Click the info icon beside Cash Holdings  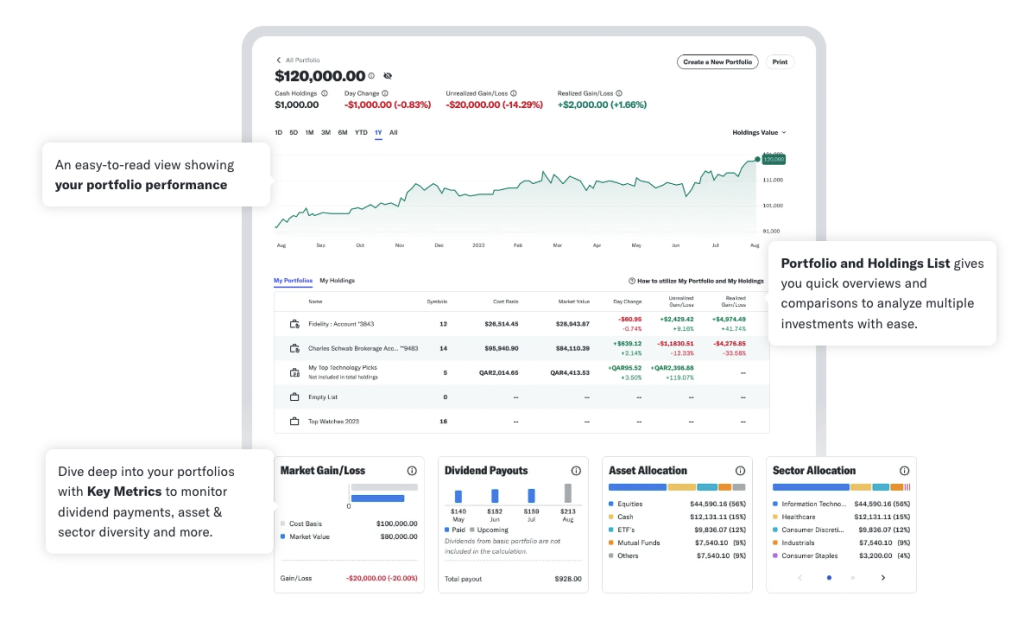(x=325, y=93)
